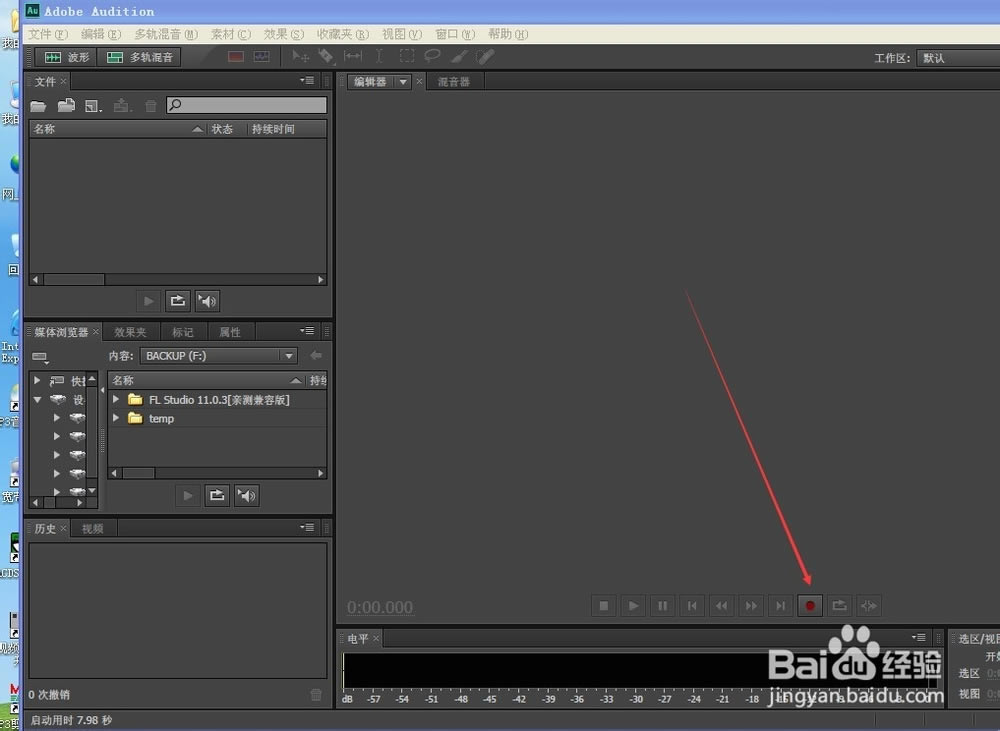Image resolution: width=1000 pixels, height=731 pixels.
Task: Open the spectral display view toggle
Action: click(263, 56)
